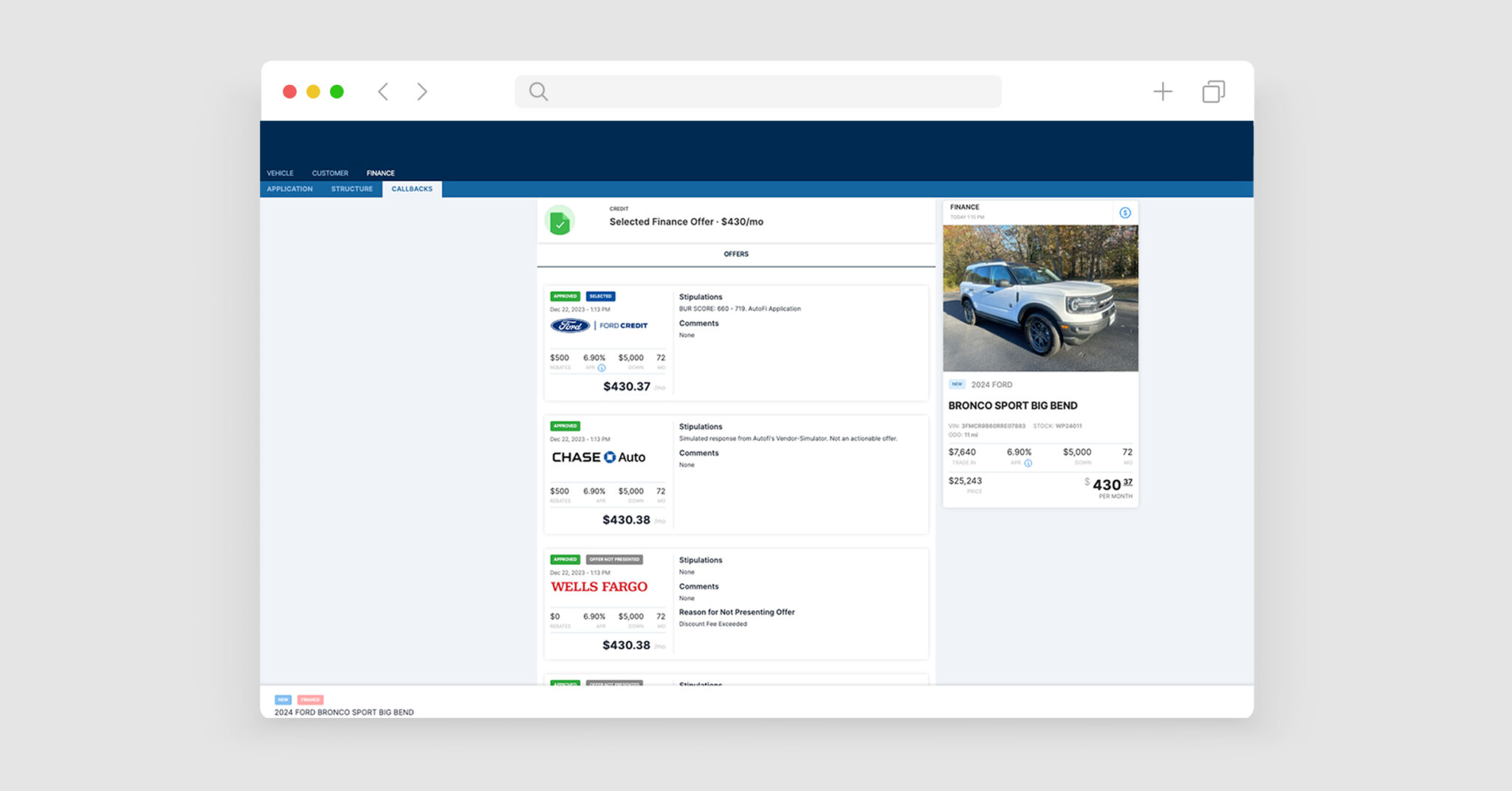
Task: Click APR info icon in Ford Credit offer
Action: click(602, 368)
